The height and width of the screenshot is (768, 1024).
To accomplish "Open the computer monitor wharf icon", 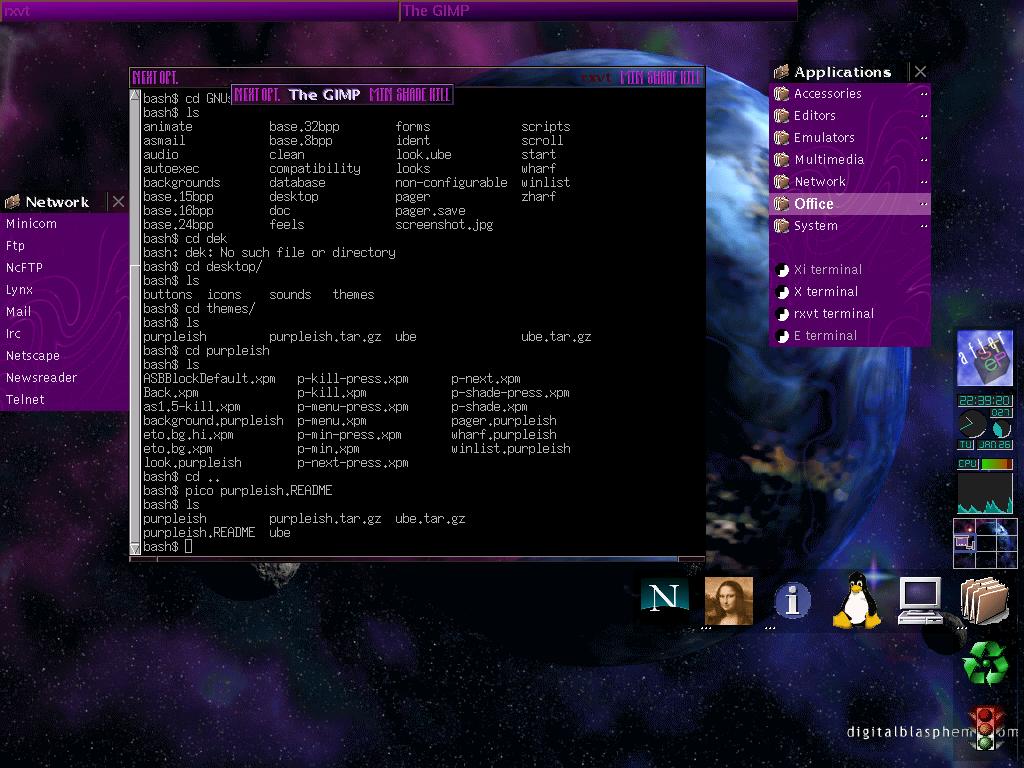I will pos(919,600).
